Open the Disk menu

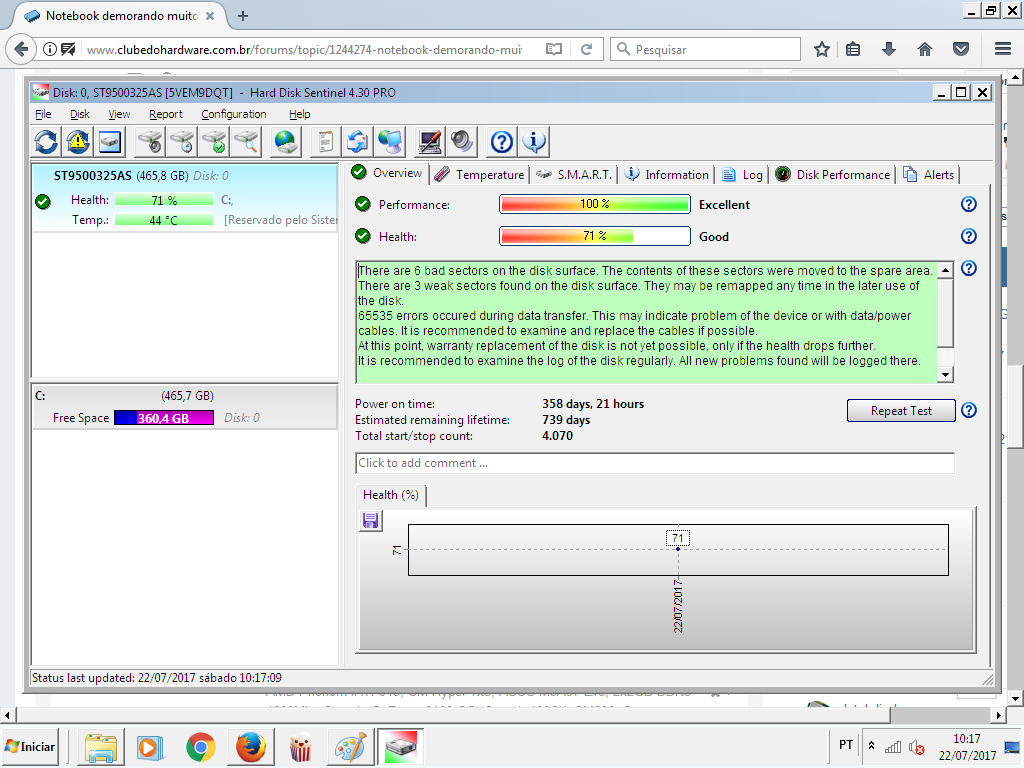80,114
